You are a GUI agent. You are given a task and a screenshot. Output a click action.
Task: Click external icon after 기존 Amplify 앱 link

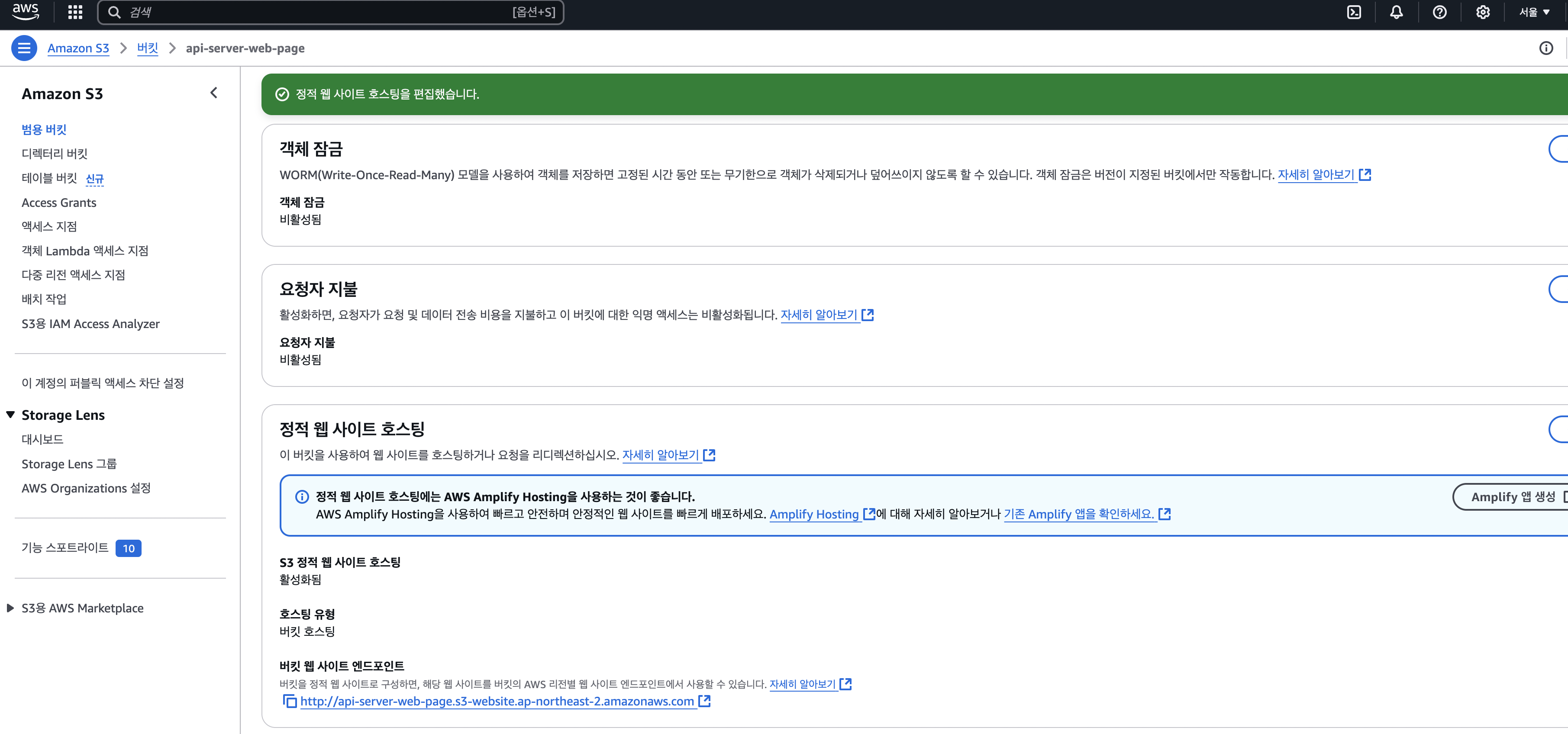[1165, 514]
